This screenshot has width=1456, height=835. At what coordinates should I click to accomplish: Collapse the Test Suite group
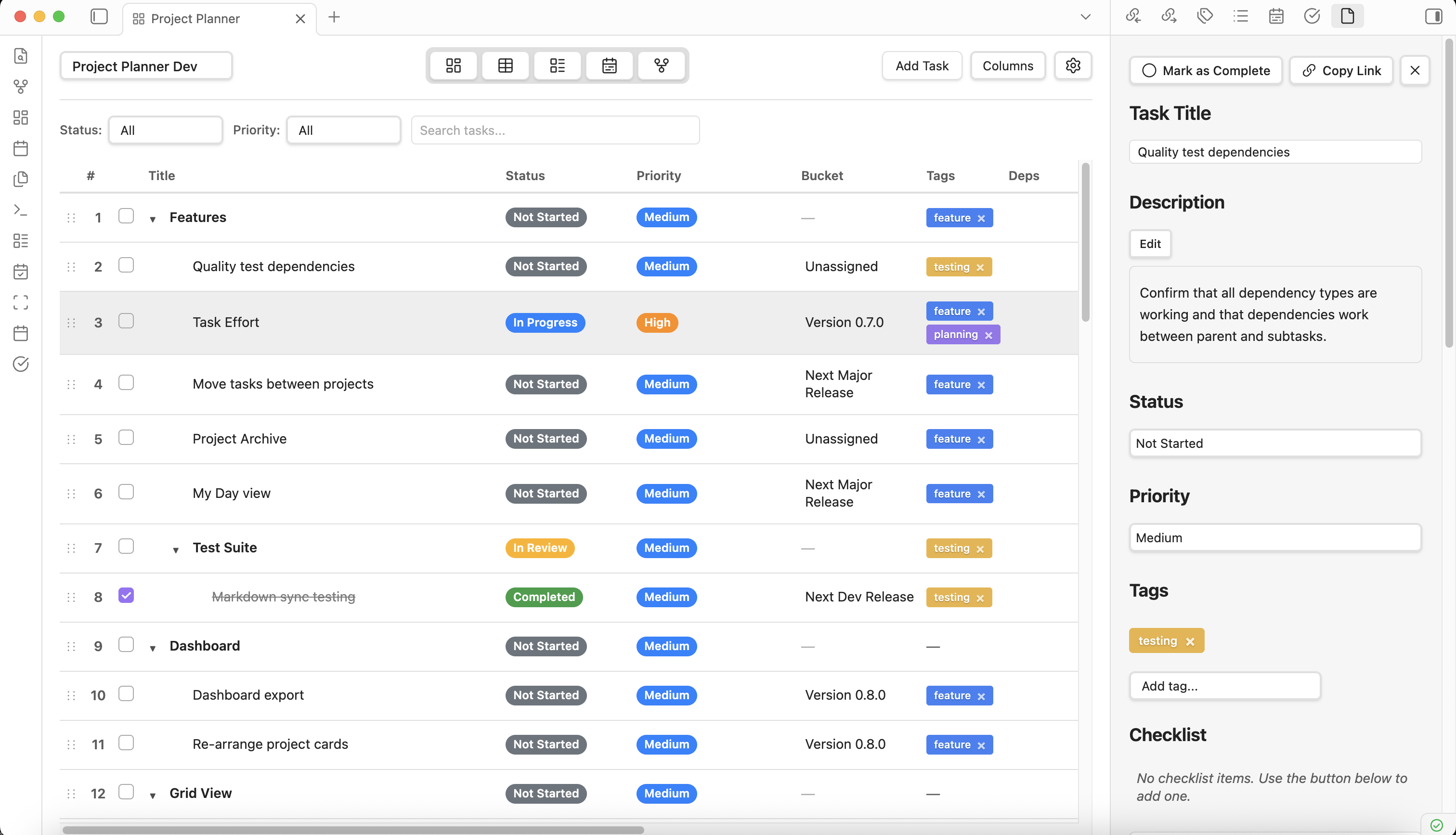175,549
